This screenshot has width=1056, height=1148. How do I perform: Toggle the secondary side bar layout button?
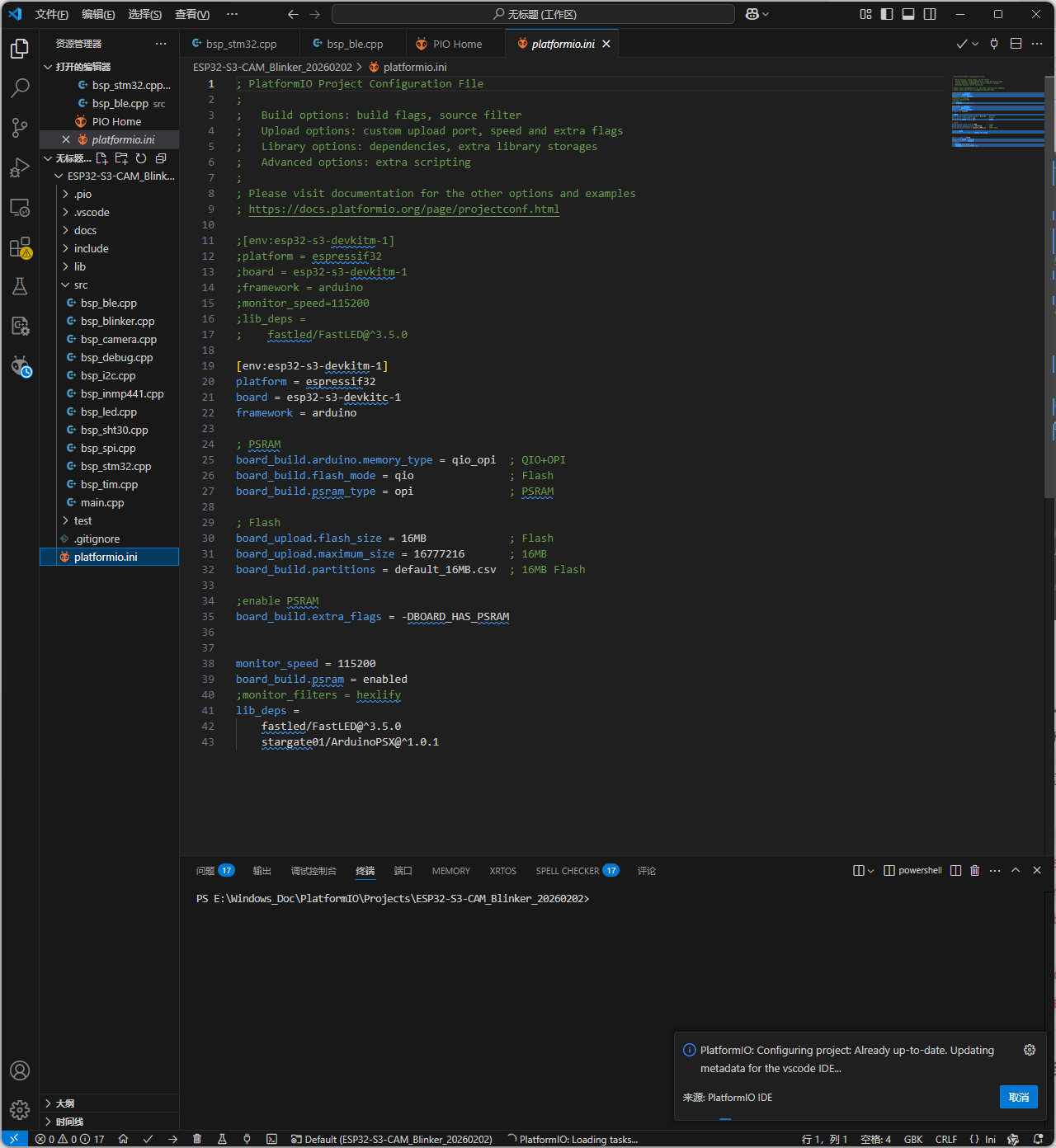pos(930,14)
